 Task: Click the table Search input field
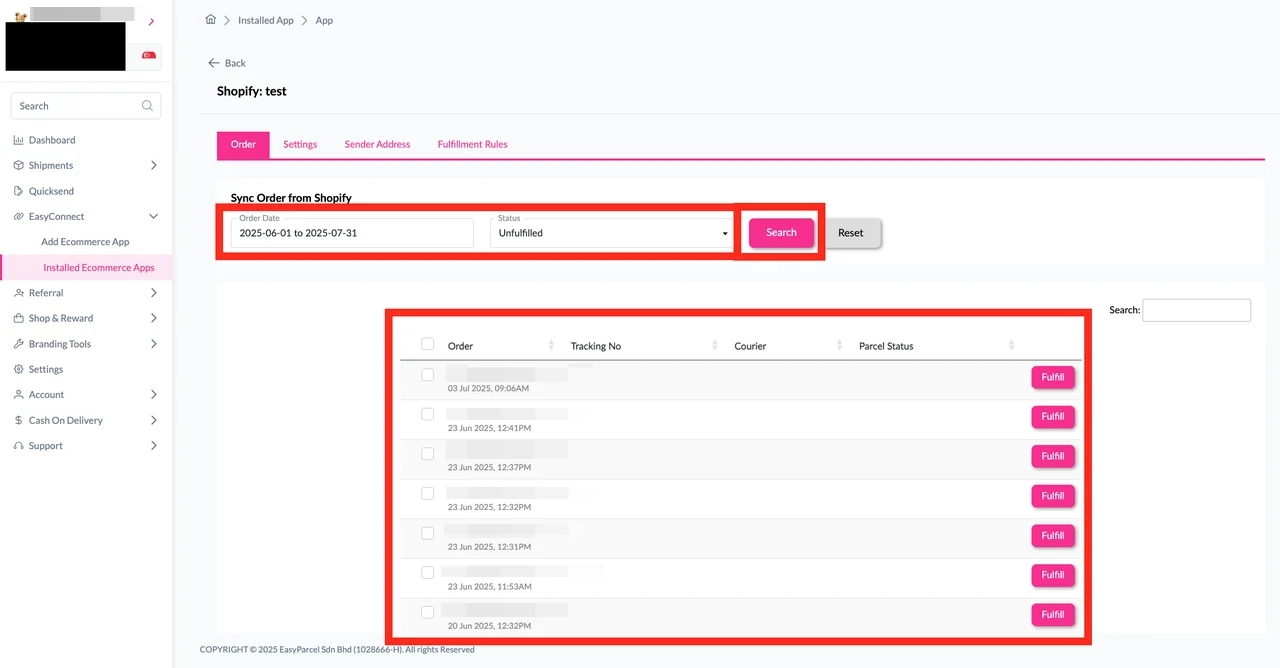coord(1196,310)
